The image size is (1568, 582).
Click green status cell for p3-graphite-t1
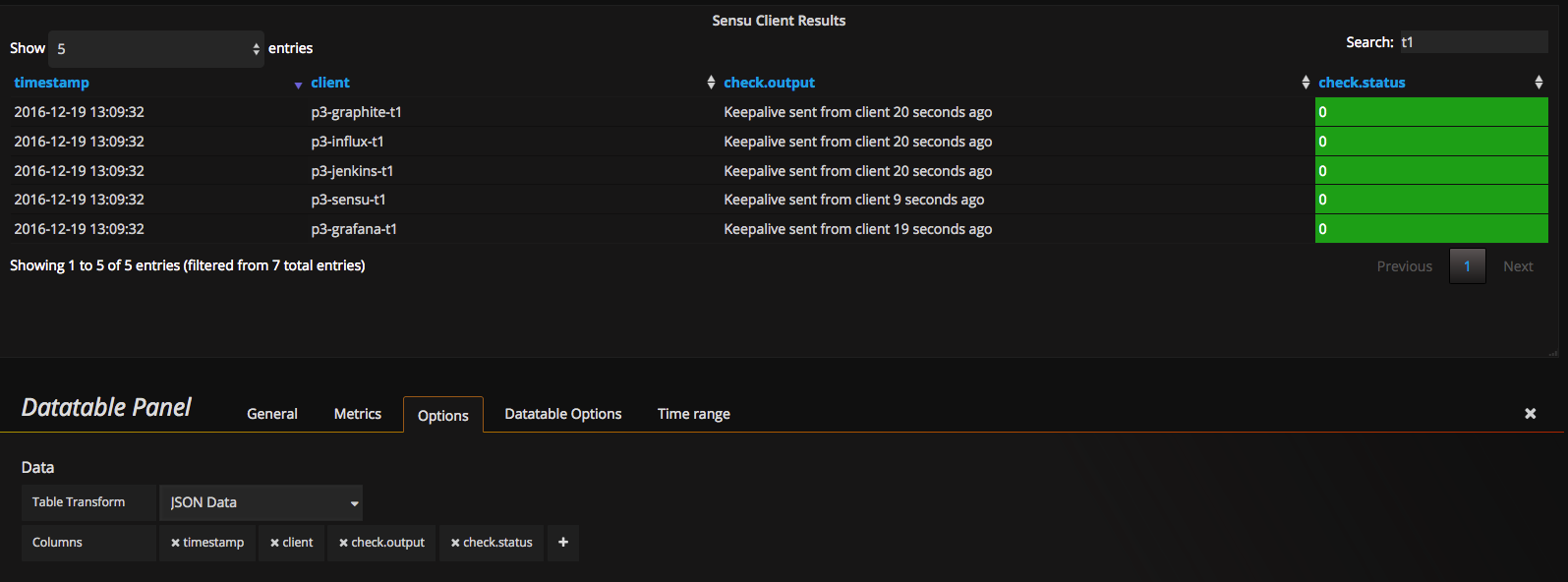tap(1431, 112)
